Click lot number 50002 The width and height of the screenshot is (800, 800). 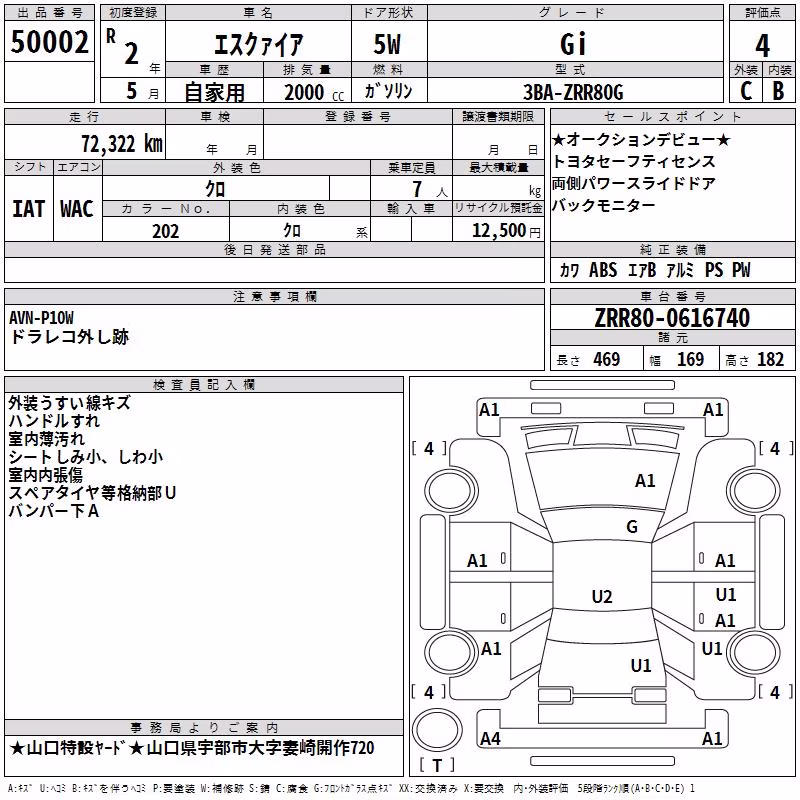[x=49, y=42]
